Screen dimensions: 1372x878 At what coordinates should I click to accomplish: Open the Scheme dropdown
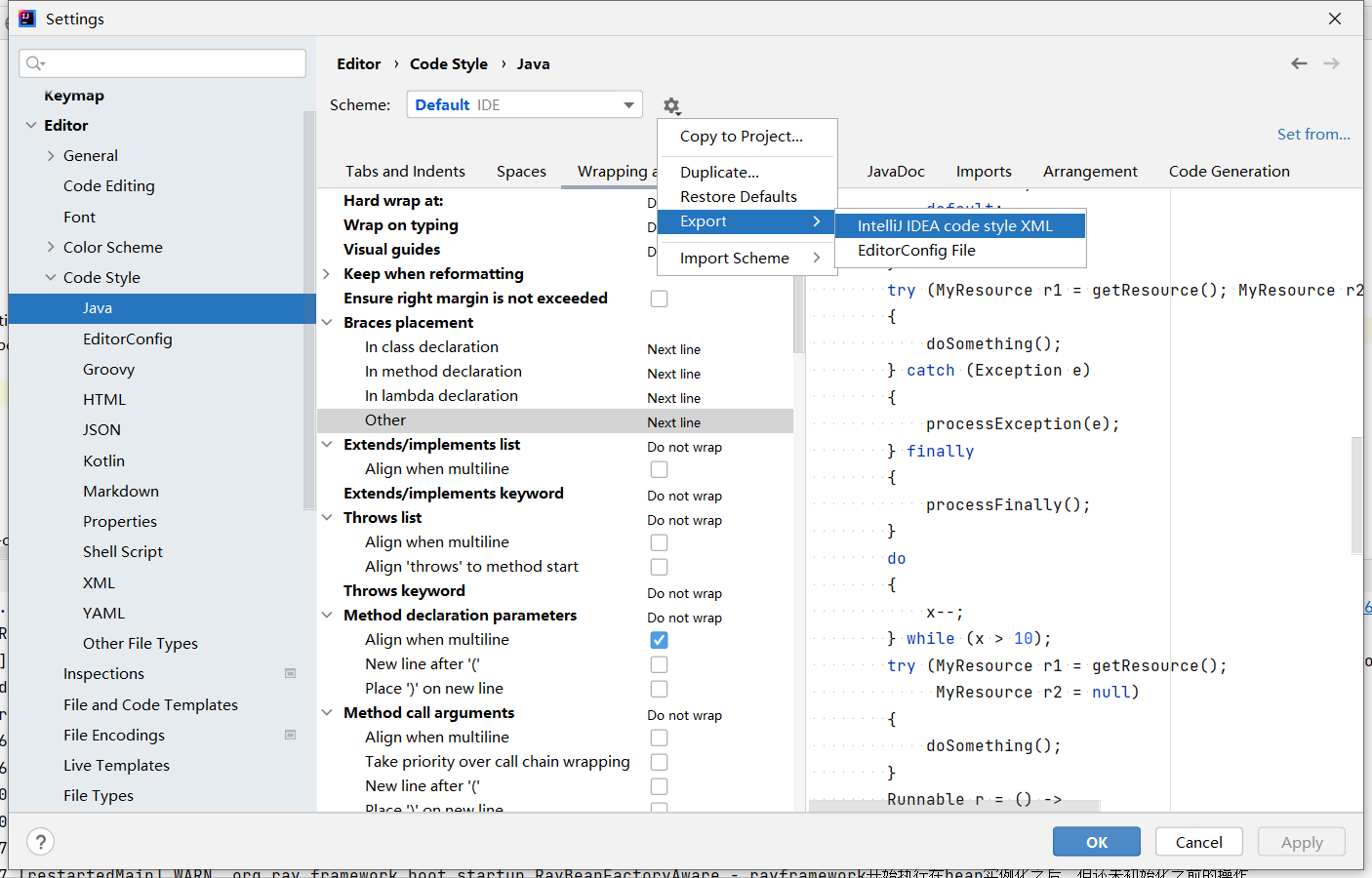click(x=524, y=104)
